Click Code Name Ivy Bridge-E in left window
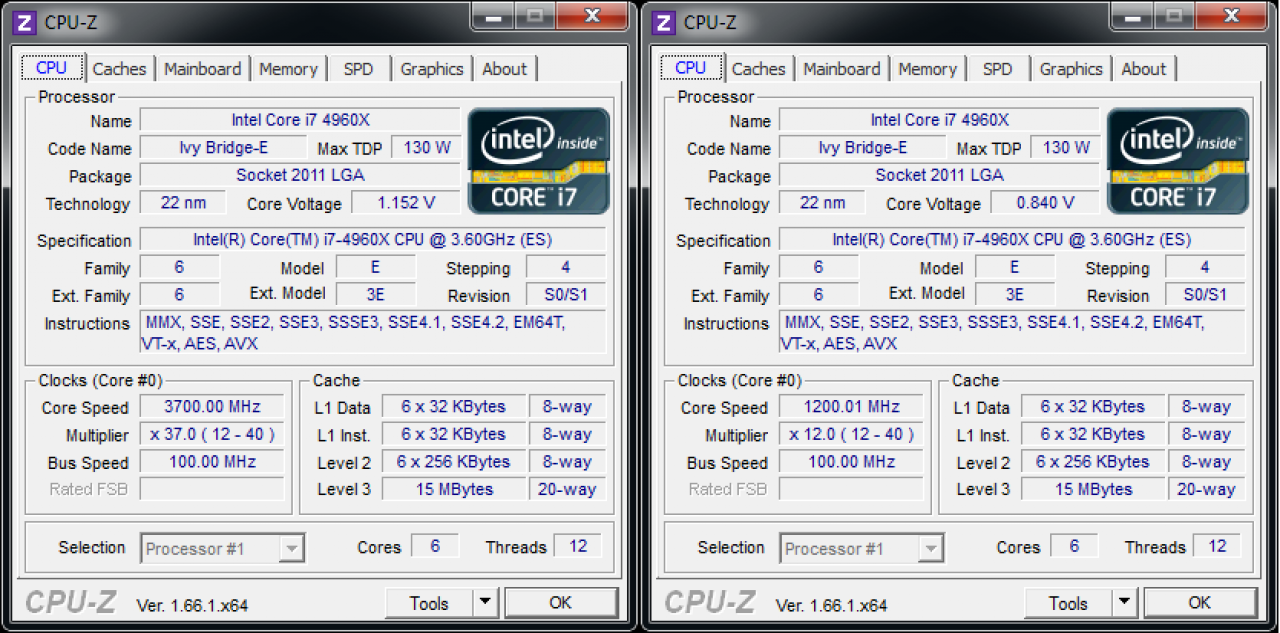1280x633 pixels. [223, 148]
